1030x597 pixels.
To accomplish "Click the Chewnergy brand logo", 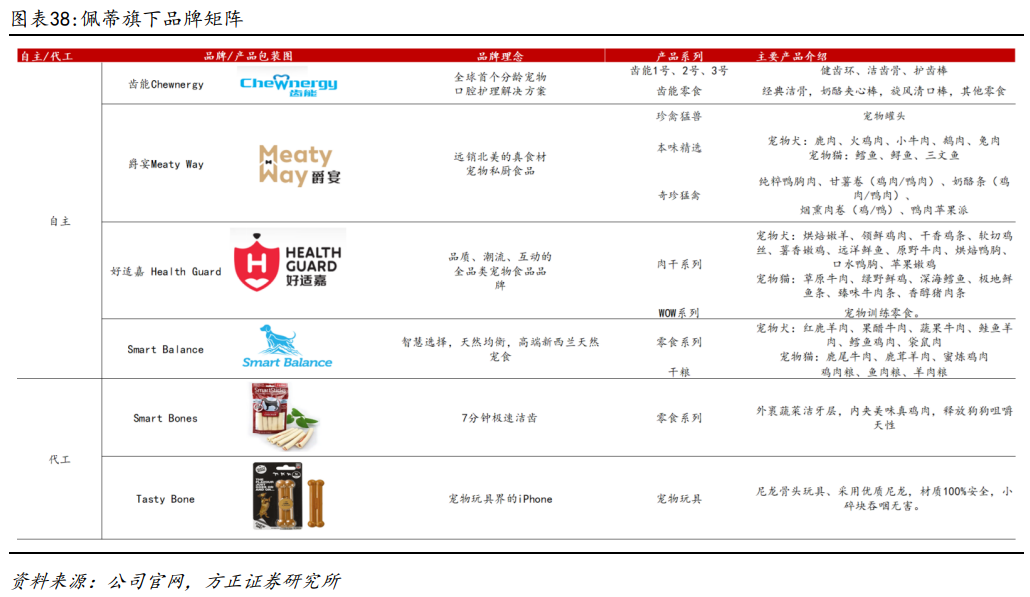I will [288, 85].
